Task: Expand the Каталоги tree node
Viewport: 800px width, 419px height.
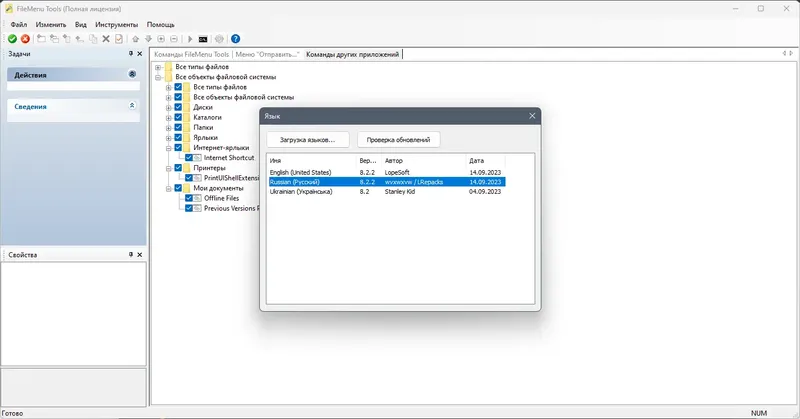Action: (x=168, y=118)
